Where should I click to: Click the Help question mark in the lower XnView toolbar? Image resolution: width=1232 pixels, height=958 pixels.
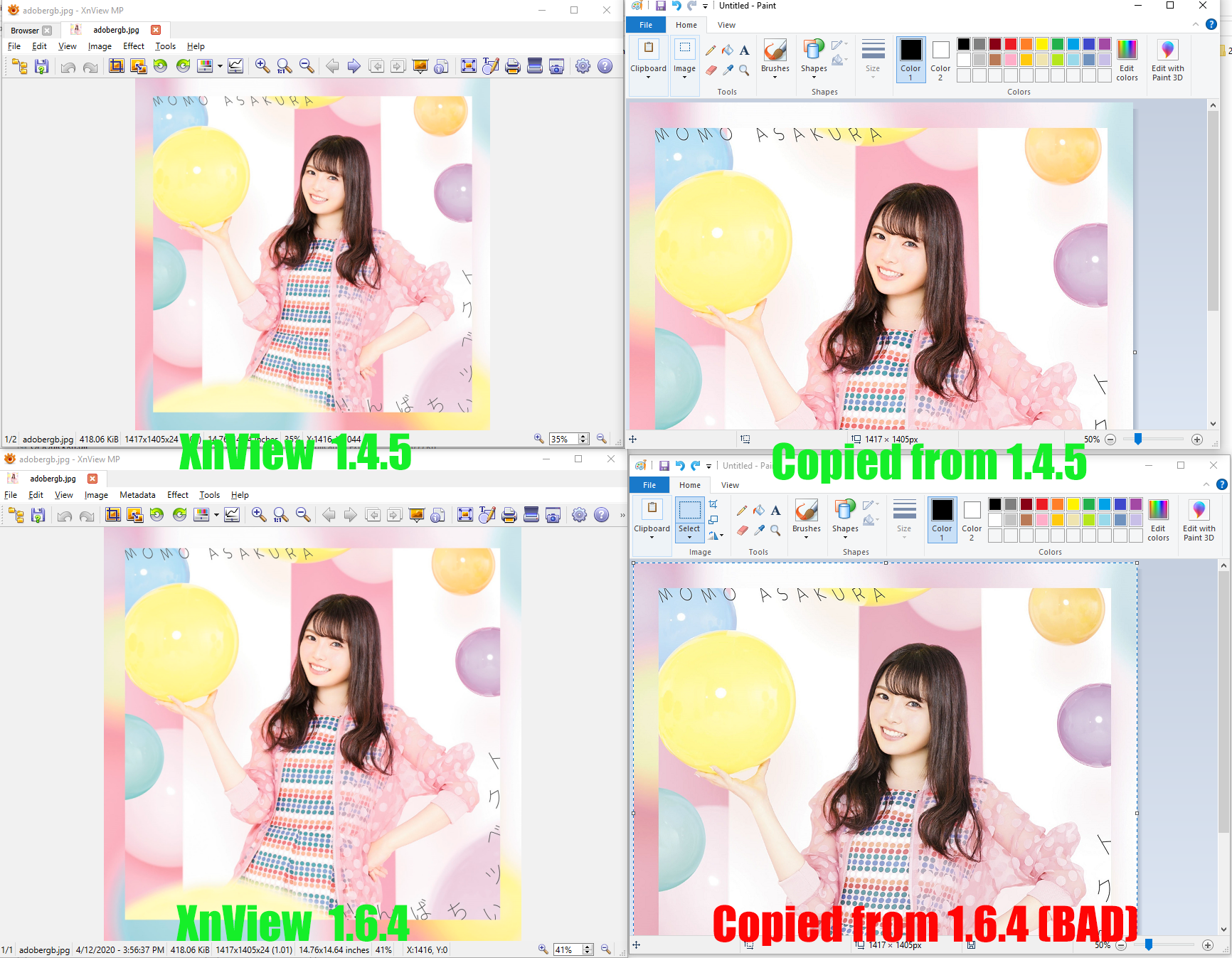pyautogui.click(x=601, y=515)
